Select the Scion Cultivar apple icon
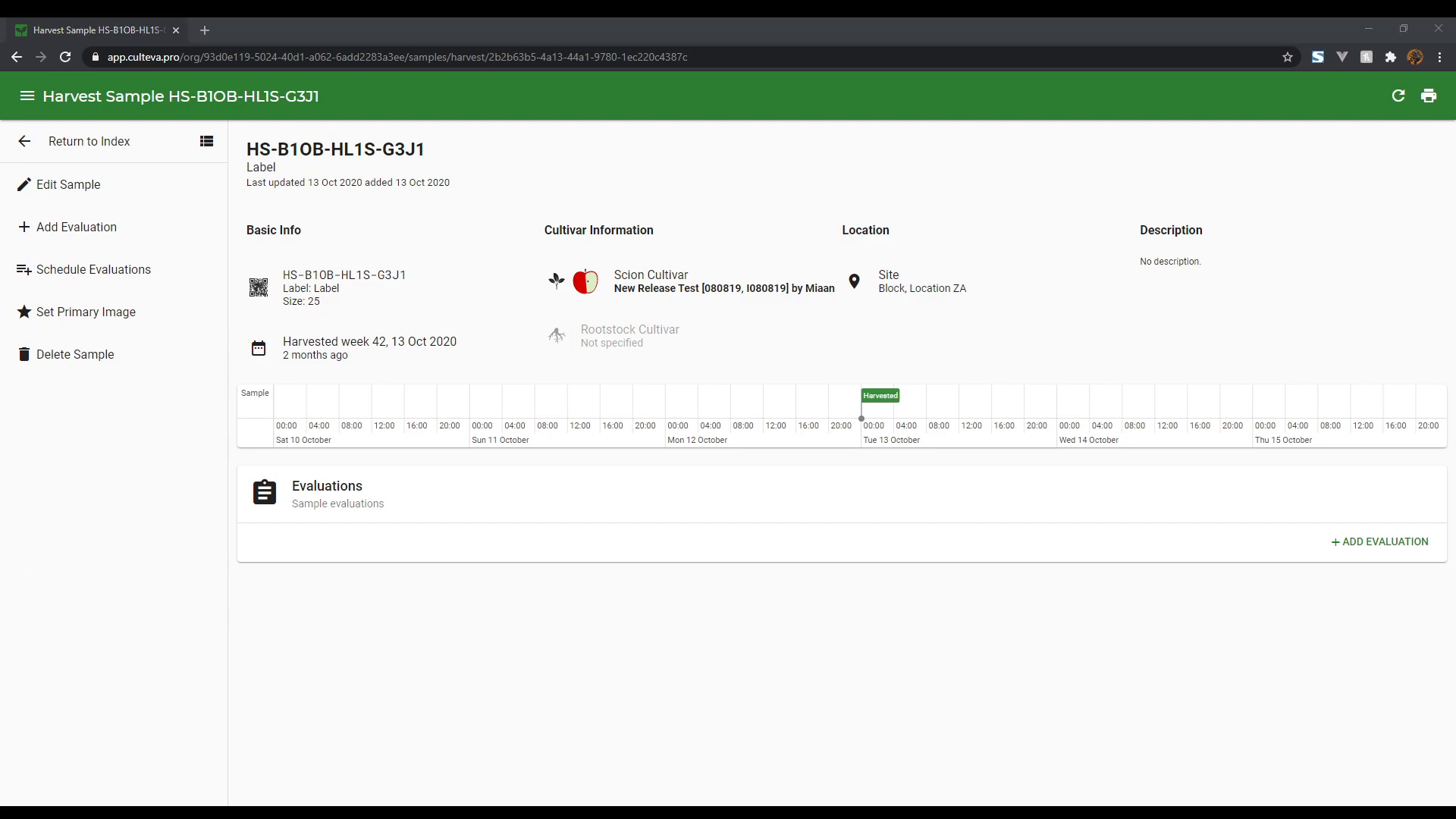The image size is (1456, 819). pos(585,281)
